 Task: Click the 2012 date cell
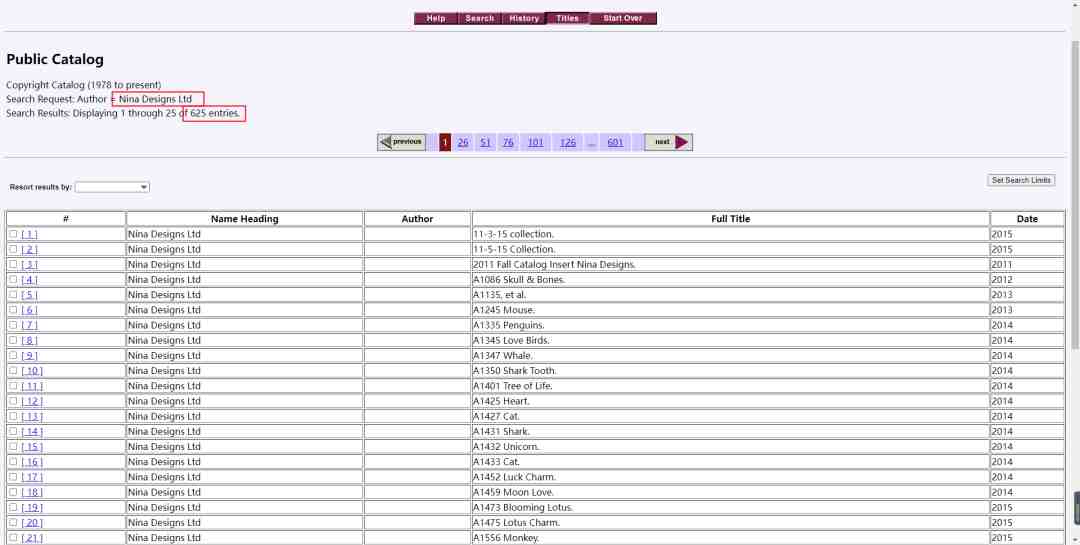point(1028,280)
